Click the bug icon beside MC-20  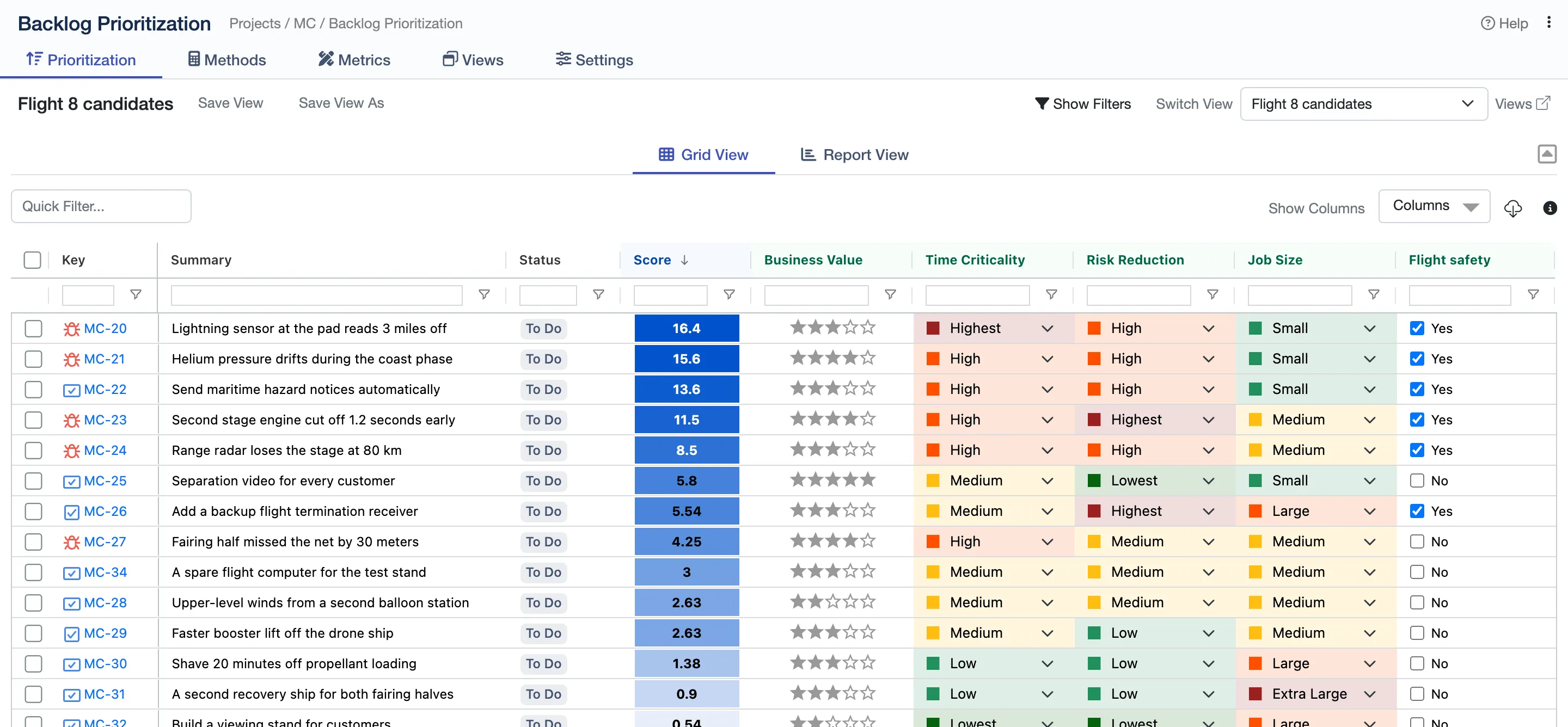click(x=71, y=329)
